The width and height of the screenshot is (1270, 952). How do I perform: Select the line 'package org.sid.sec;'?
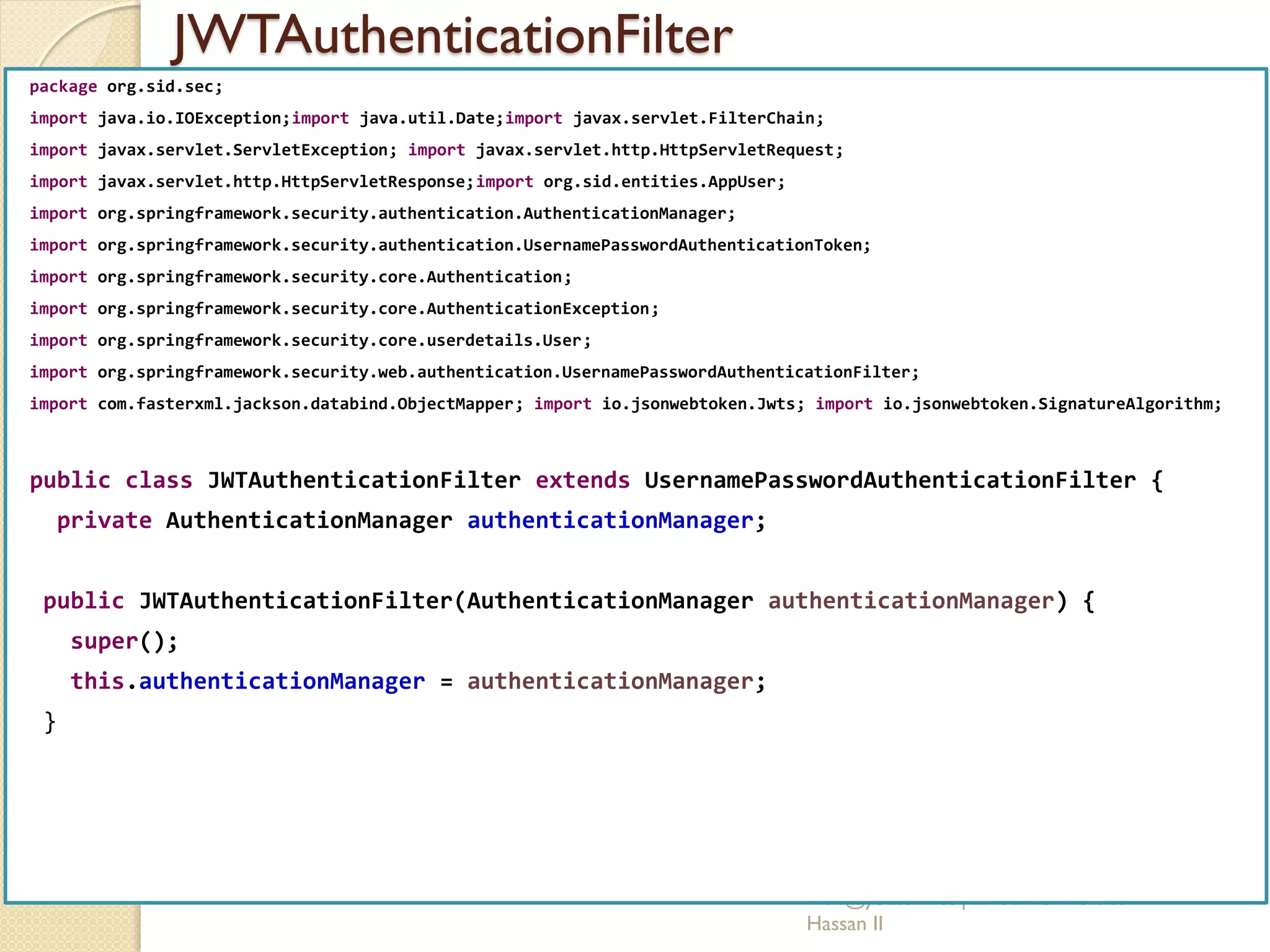(x=126, y=87)
